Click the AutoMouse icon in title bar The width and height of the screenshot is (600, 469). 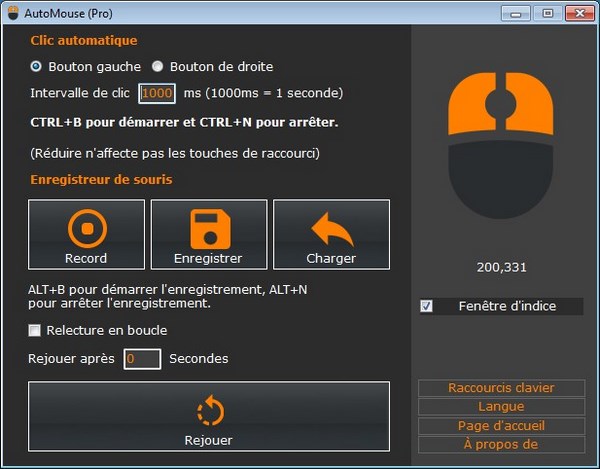(x=13, y=13)
